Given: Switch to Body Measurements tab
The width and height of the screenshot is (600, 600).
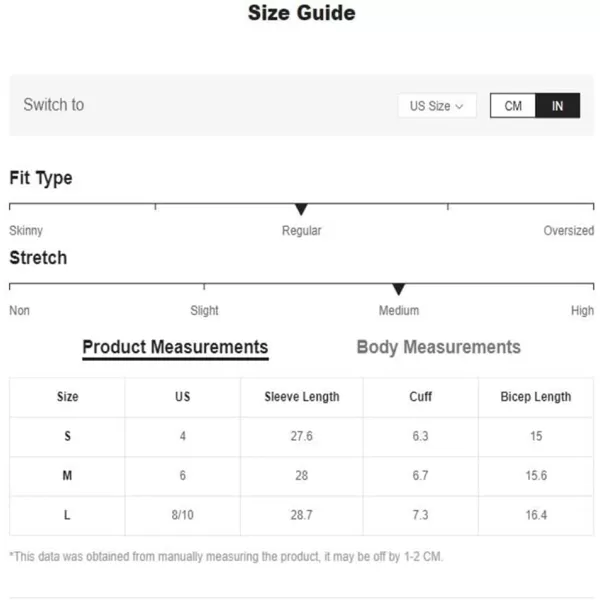Looking at the screenshot, I should (x=438, y=347).
